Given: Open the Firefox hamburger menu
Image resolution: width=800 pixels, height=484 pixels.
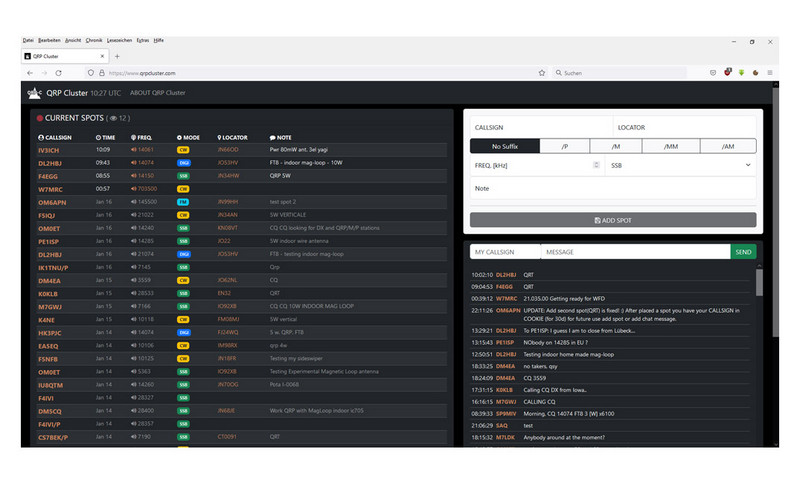Looking at the screenshot, I should click(769, 73).
